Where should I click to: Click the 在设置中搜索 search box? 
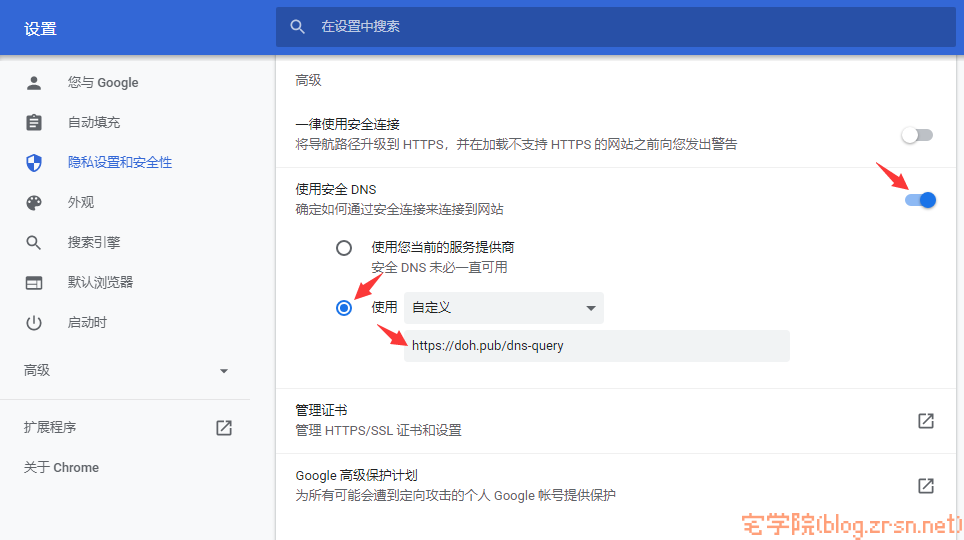[x=615, y=27]
